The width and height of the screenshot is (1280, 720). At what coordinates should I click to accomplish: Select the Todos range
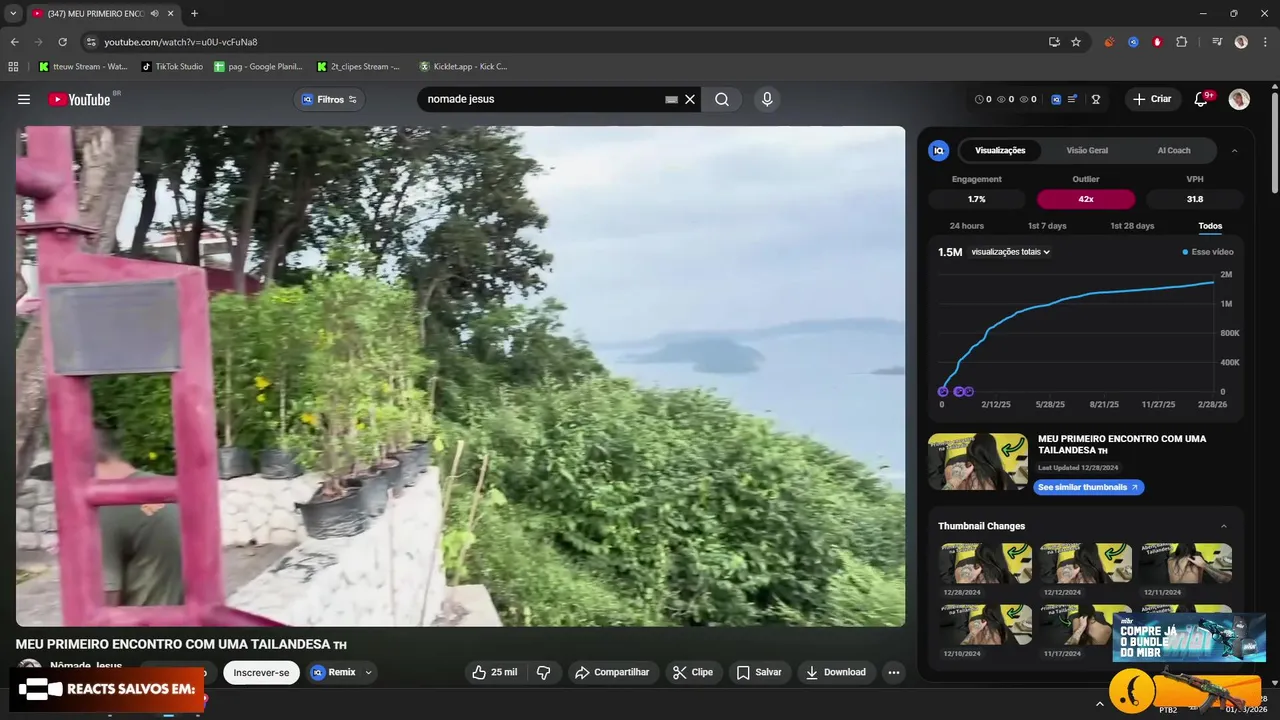coord(1210,226)
